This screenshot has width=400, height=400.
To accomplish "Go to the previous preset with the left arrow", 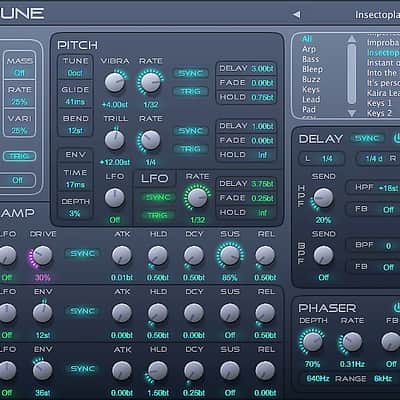I will click(296, 14).
